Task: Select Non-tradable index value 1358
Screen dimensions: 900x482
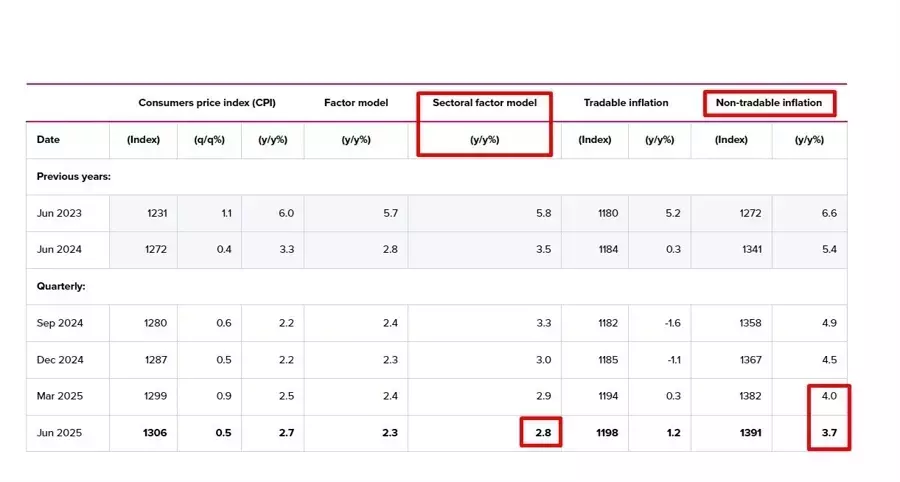Action: coord(750,322)
